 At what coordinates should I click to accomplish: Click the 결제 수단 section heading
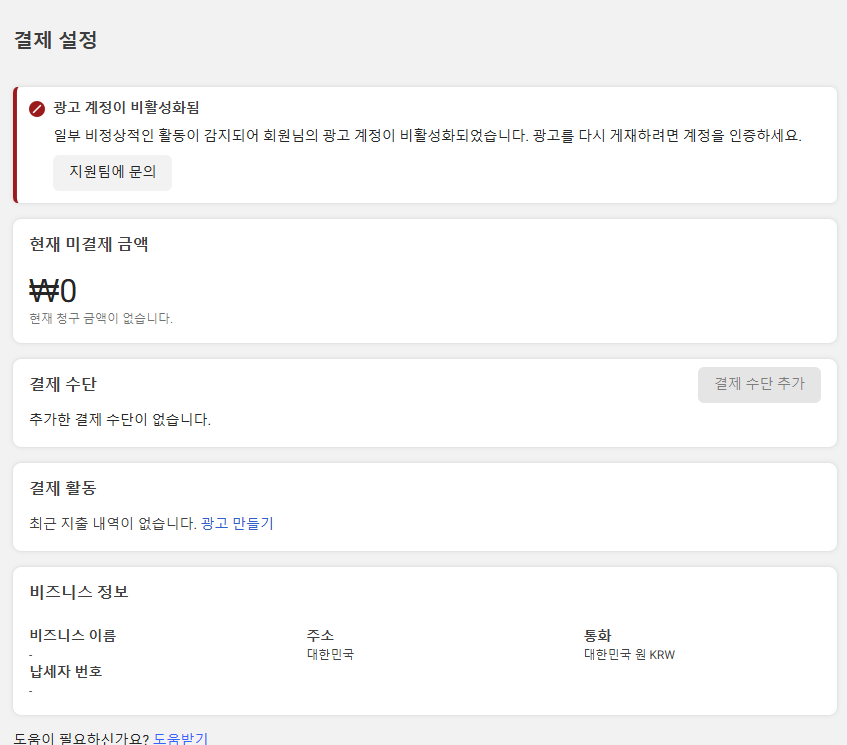[x=63, y=384]
